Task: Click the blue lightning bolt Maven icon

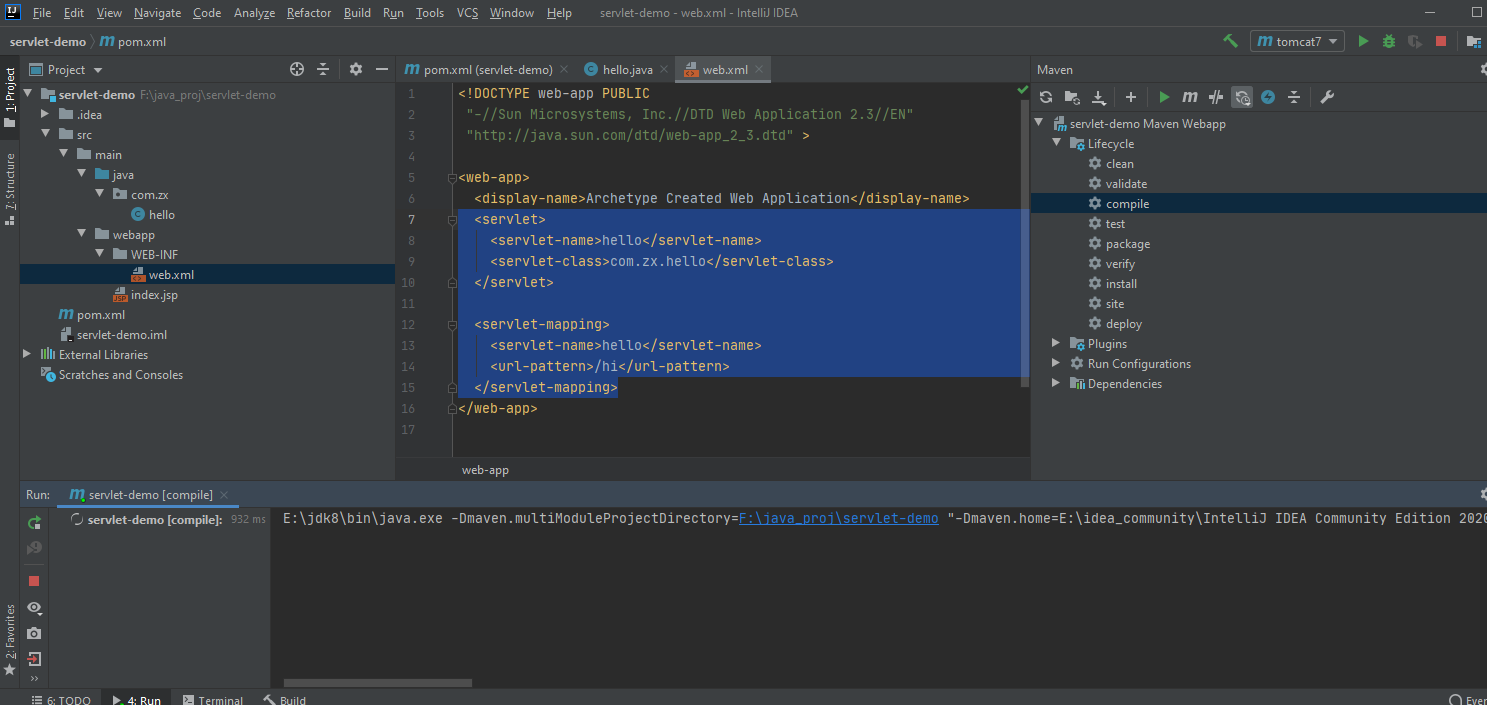Action: point(1268,97)
